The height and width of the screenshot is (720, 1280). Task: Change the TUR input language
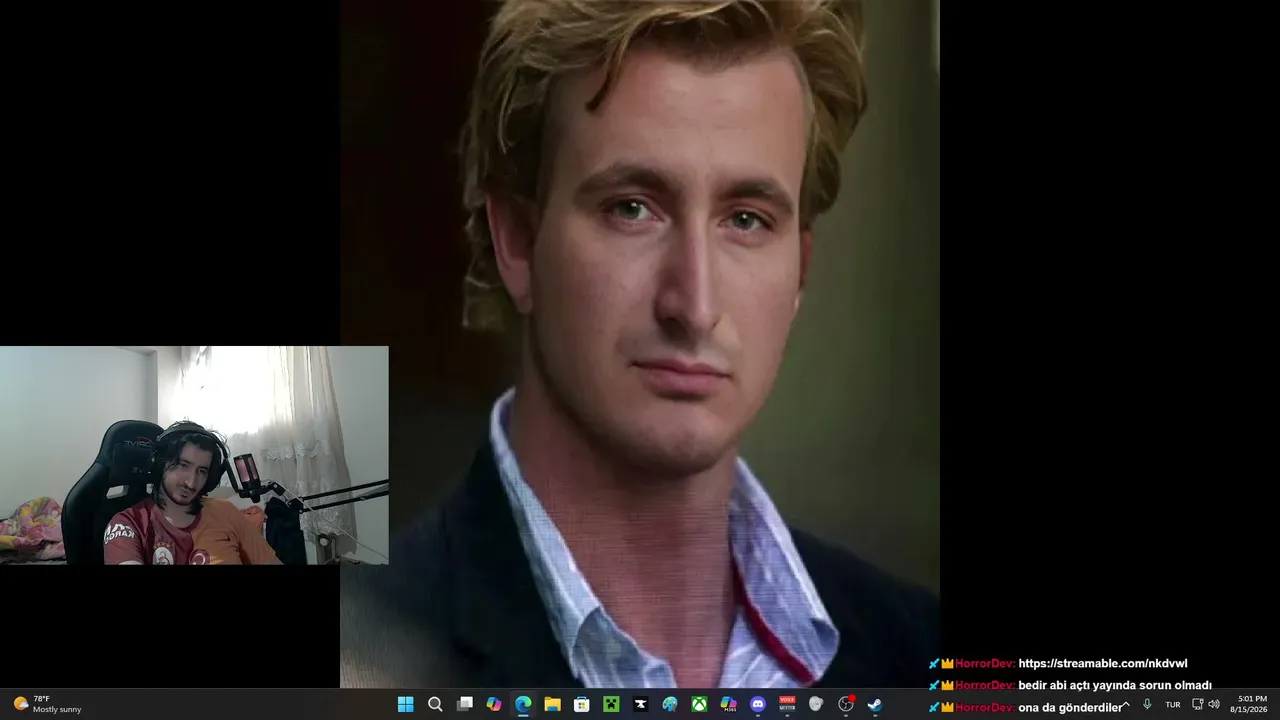[1173, 704]
